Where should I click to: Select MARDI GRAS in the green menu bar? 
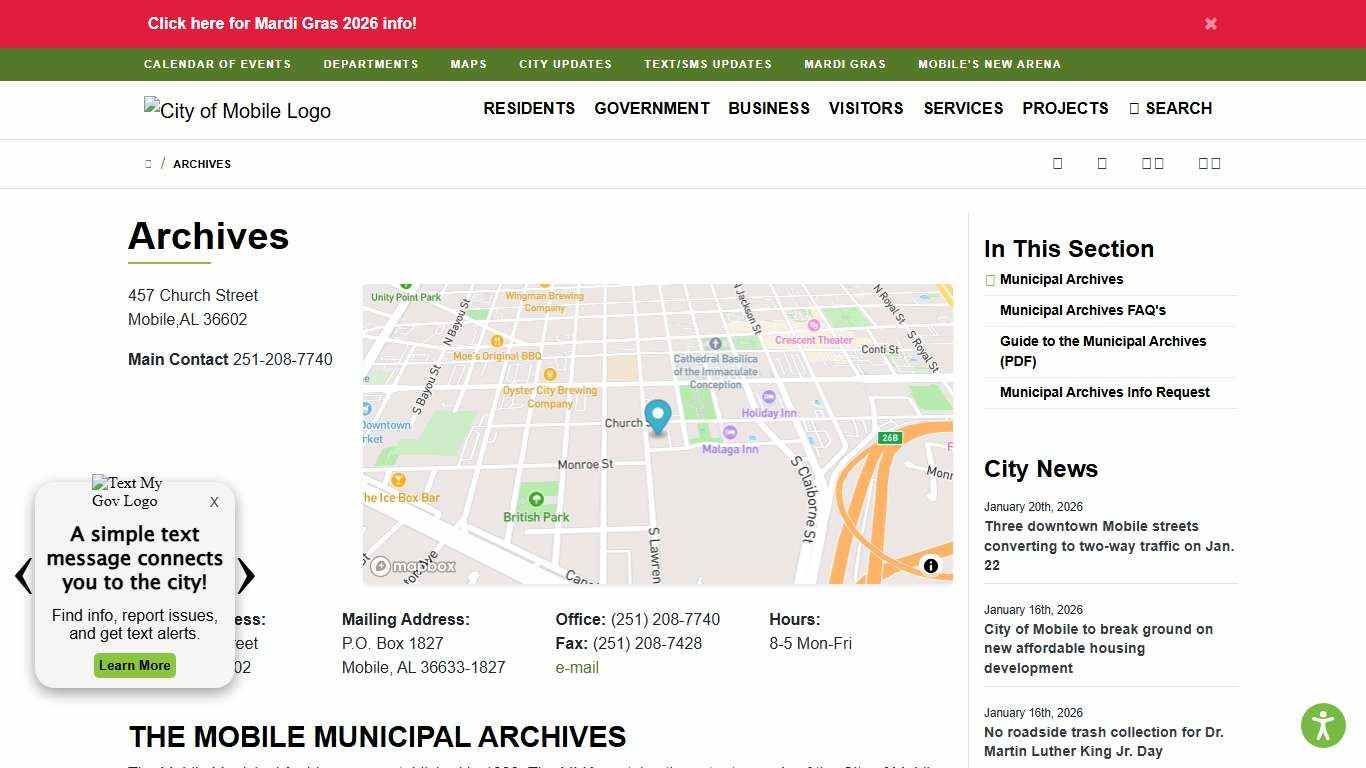click(x=844, y=64)
